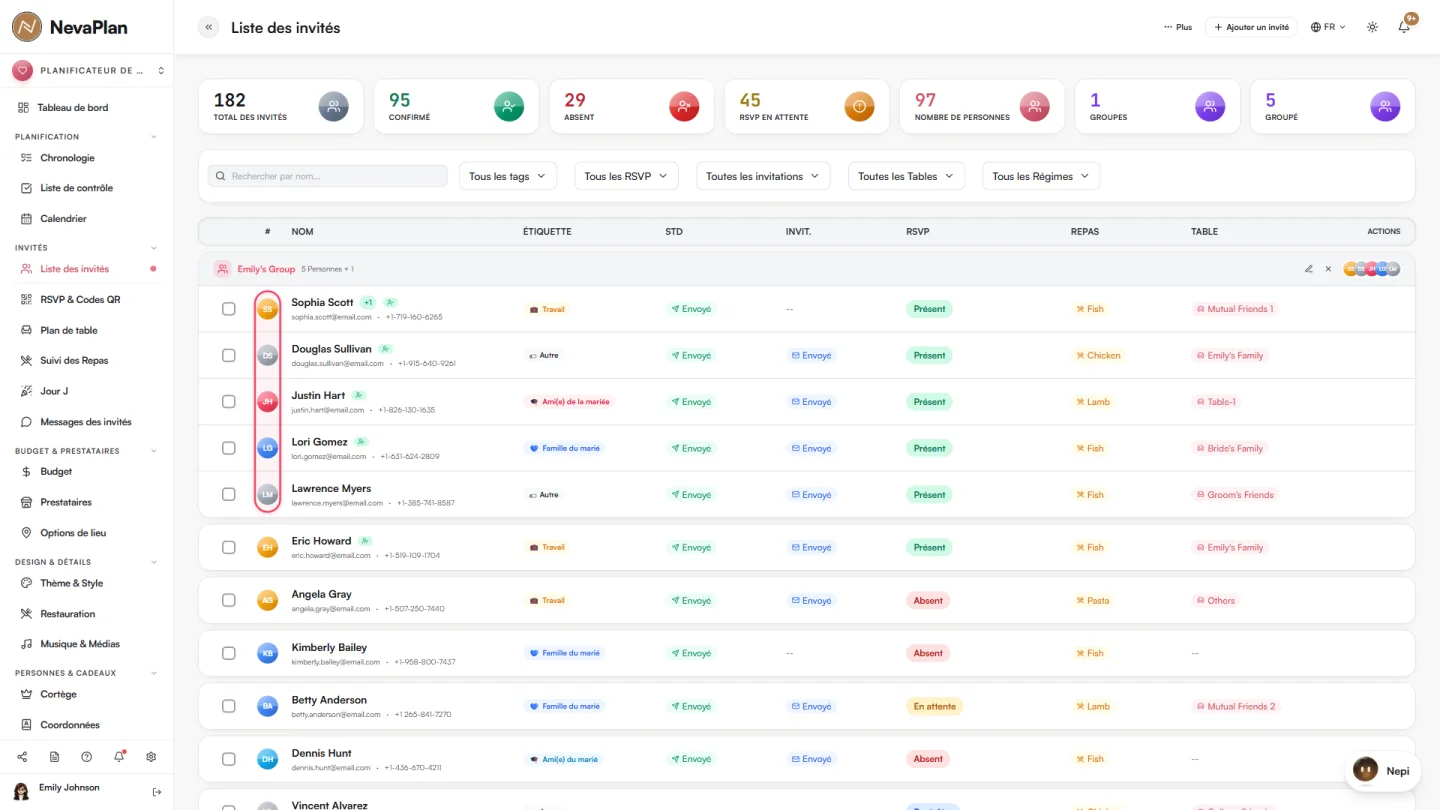This screenshot has height=810, width=1440.
Task: Check the Angela Gray row checkbox
Action: click(229, 600)
